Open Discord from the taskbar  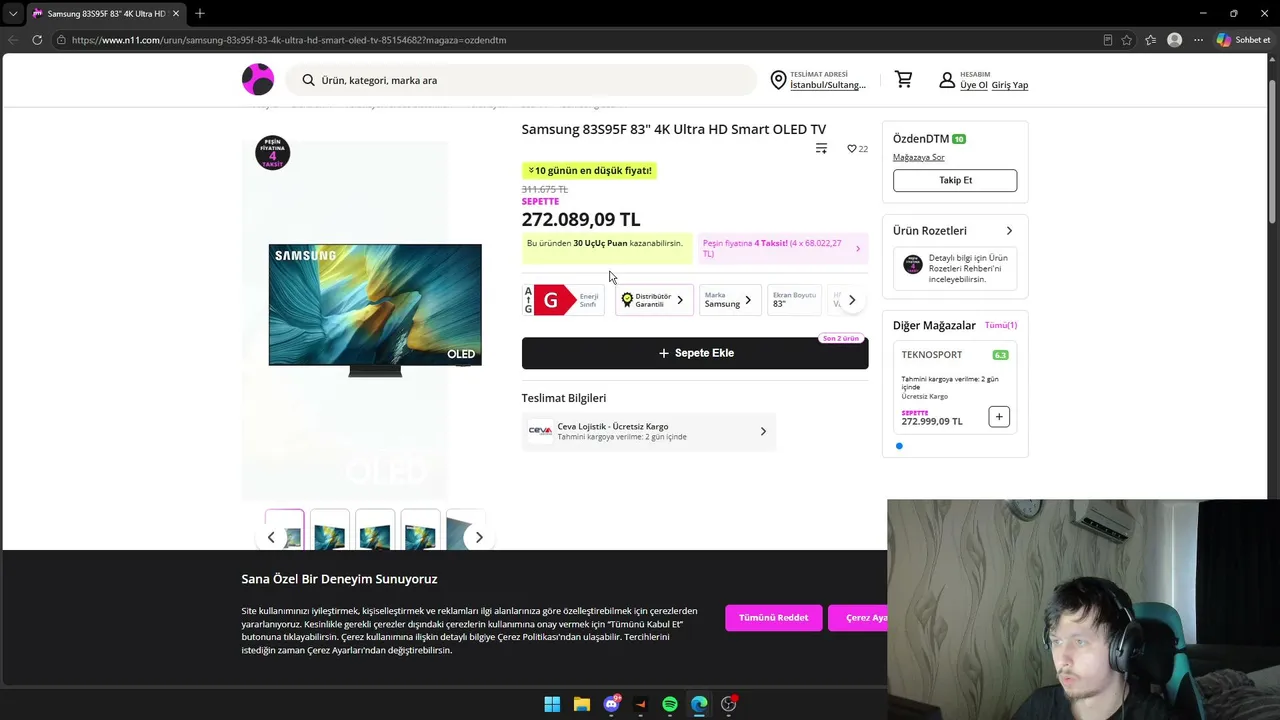click(x=611, y=704)
